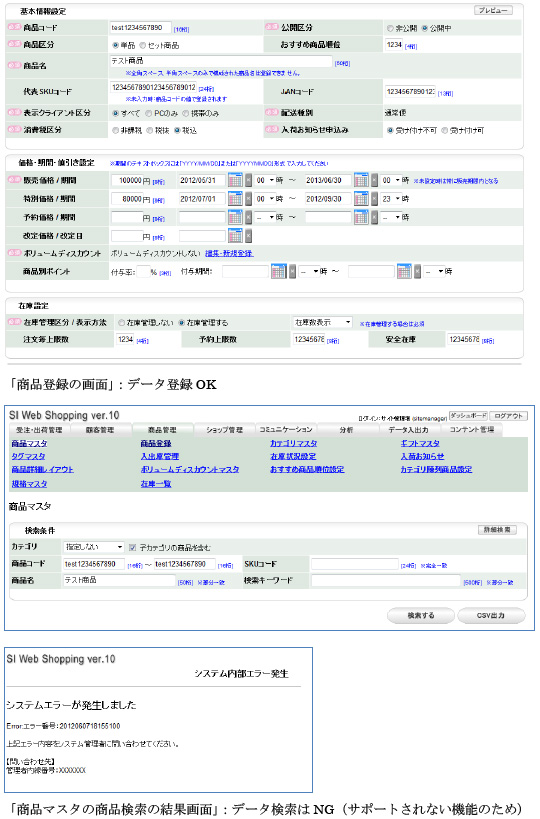
Task: Click the 検索する button
Action: click(x=420, y=615)
